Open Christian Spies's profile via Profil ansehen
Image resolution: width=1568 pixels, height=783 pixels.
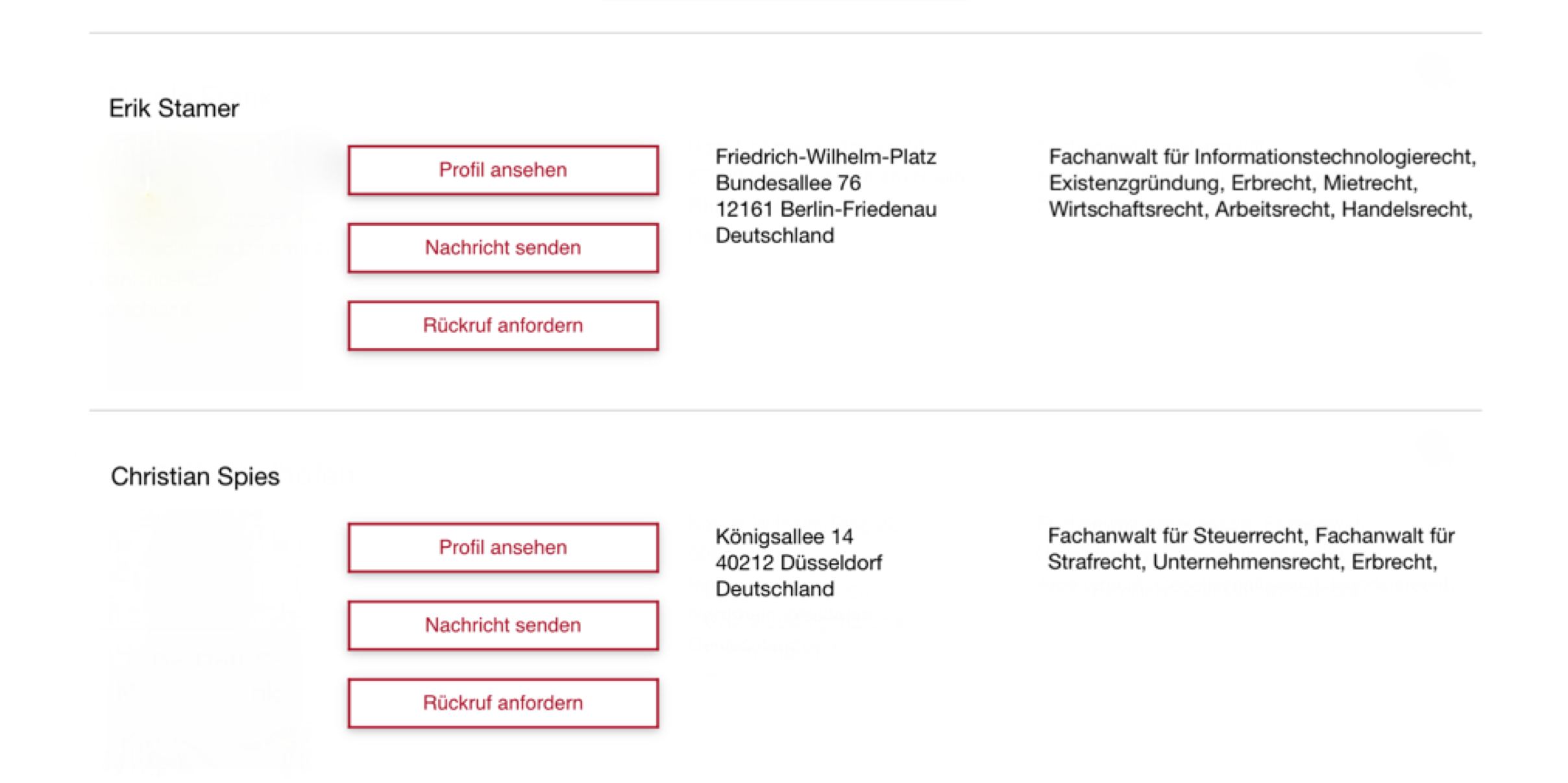(503, 547)
